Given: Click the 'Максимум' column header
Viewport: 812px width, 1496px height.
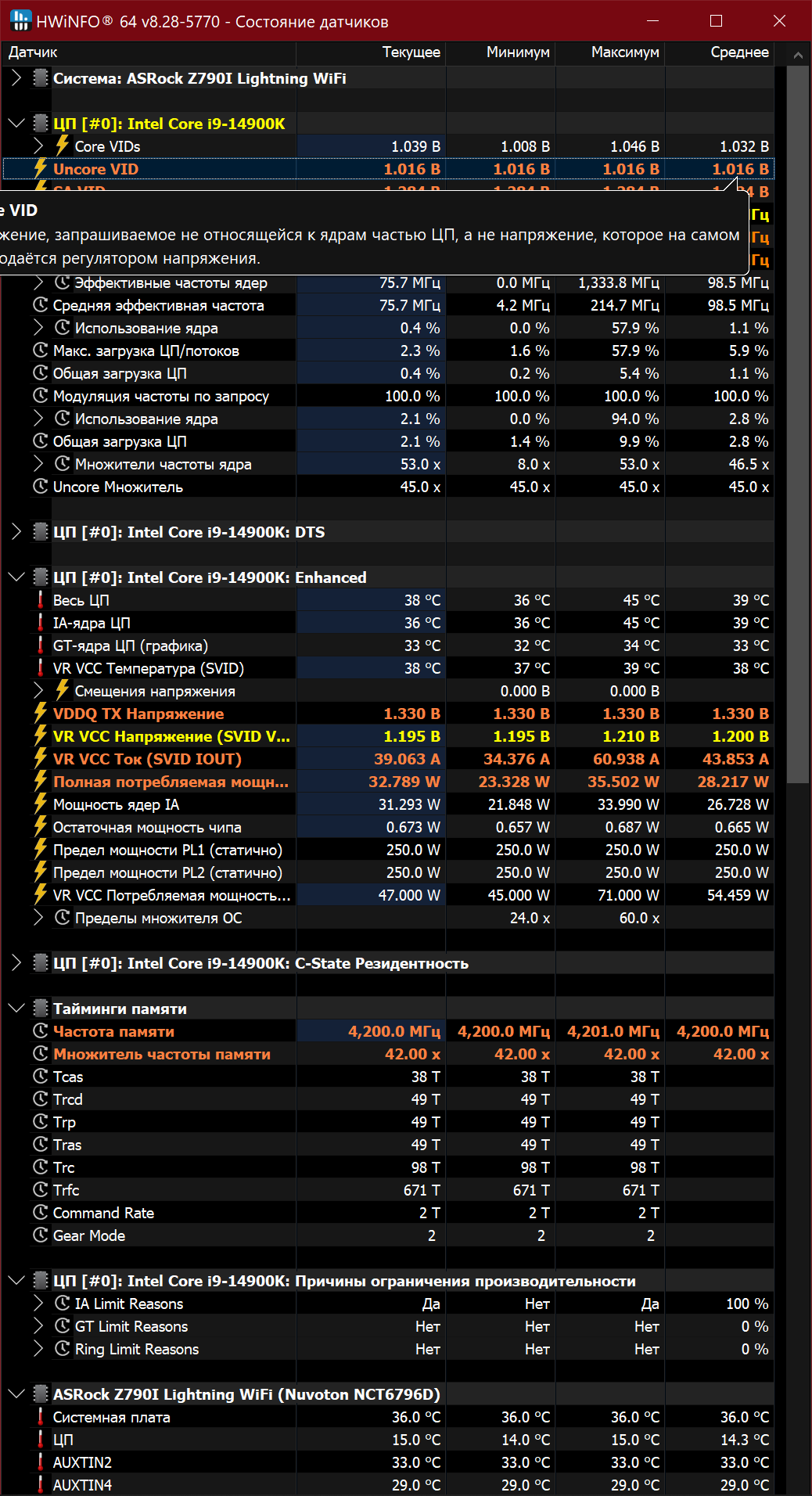Looking at the screenshot, I should click(x=611, y=52).
